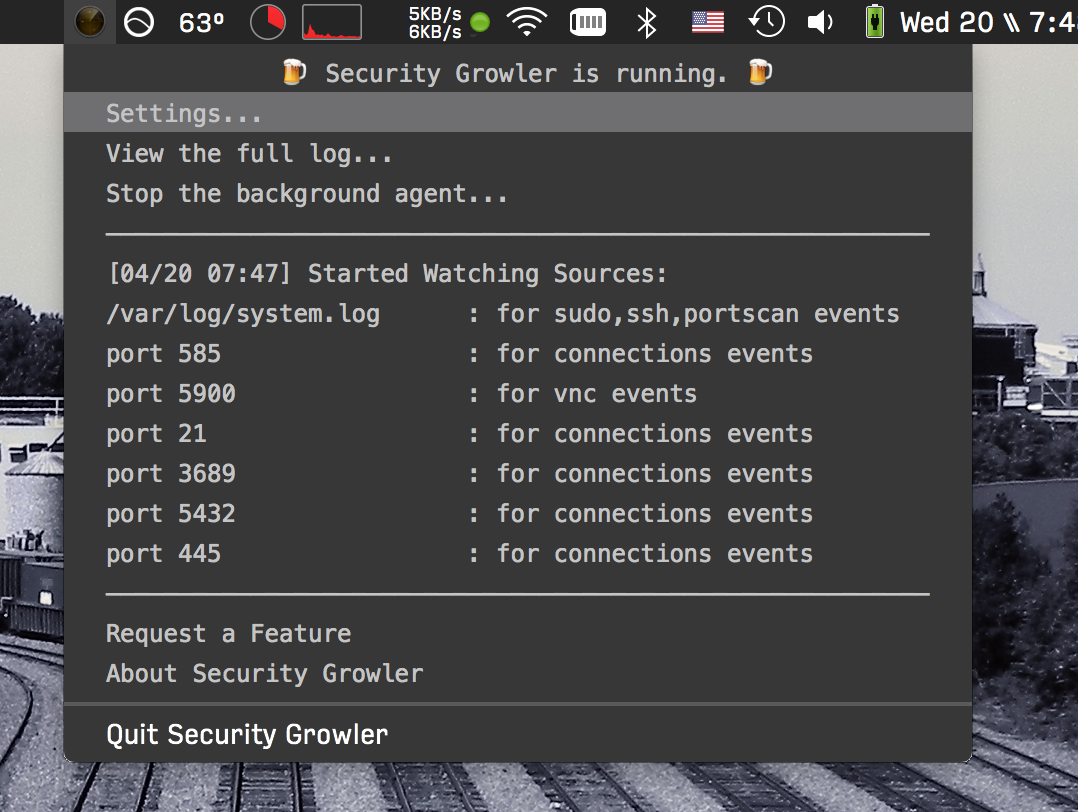Select the port 5900 vnc events entry
This screenshot has width=1078, height=812.
(x=400, y=393)
